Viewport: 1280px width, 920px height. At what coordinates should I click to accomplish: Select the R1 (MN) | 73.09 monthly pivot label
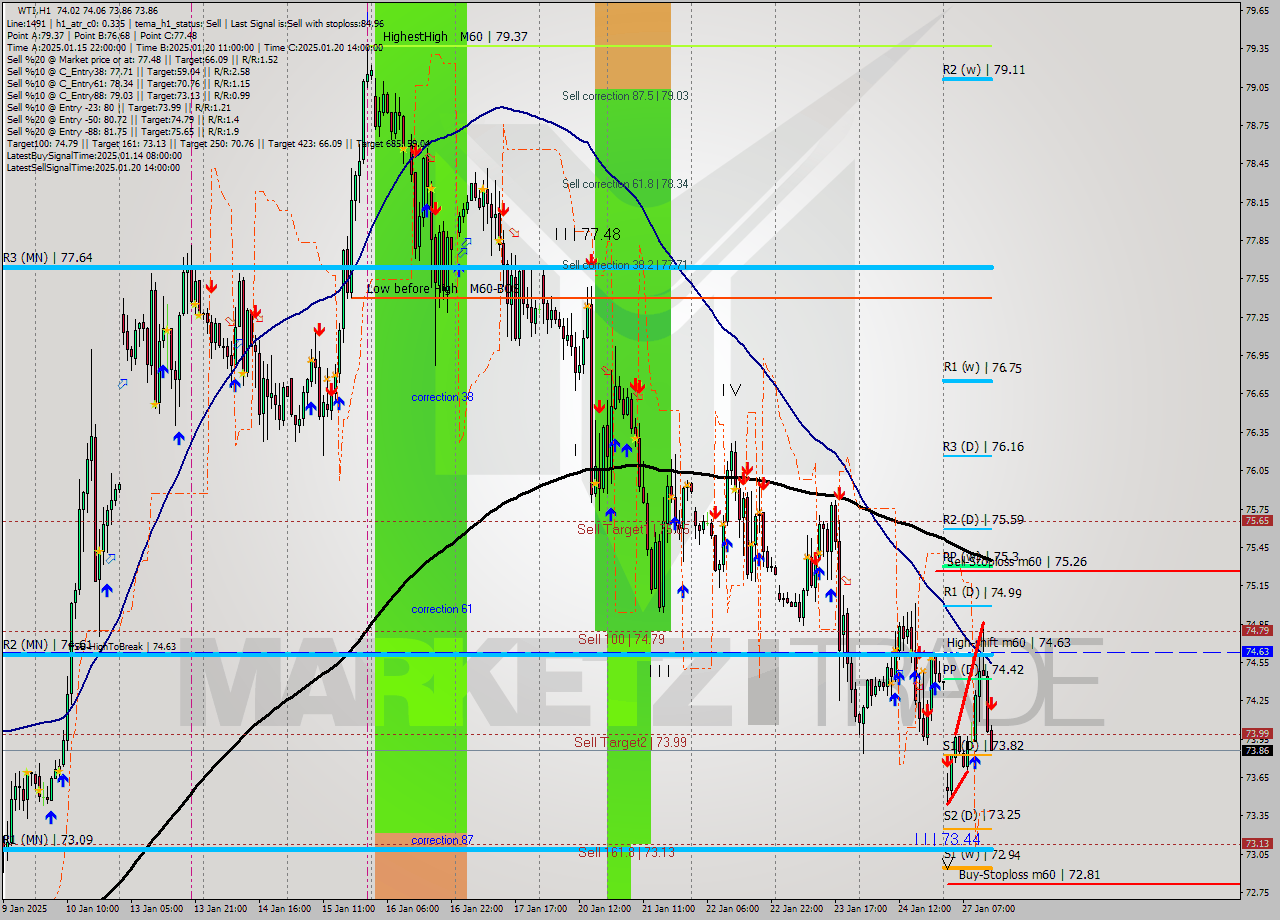(x=48, y=840)
